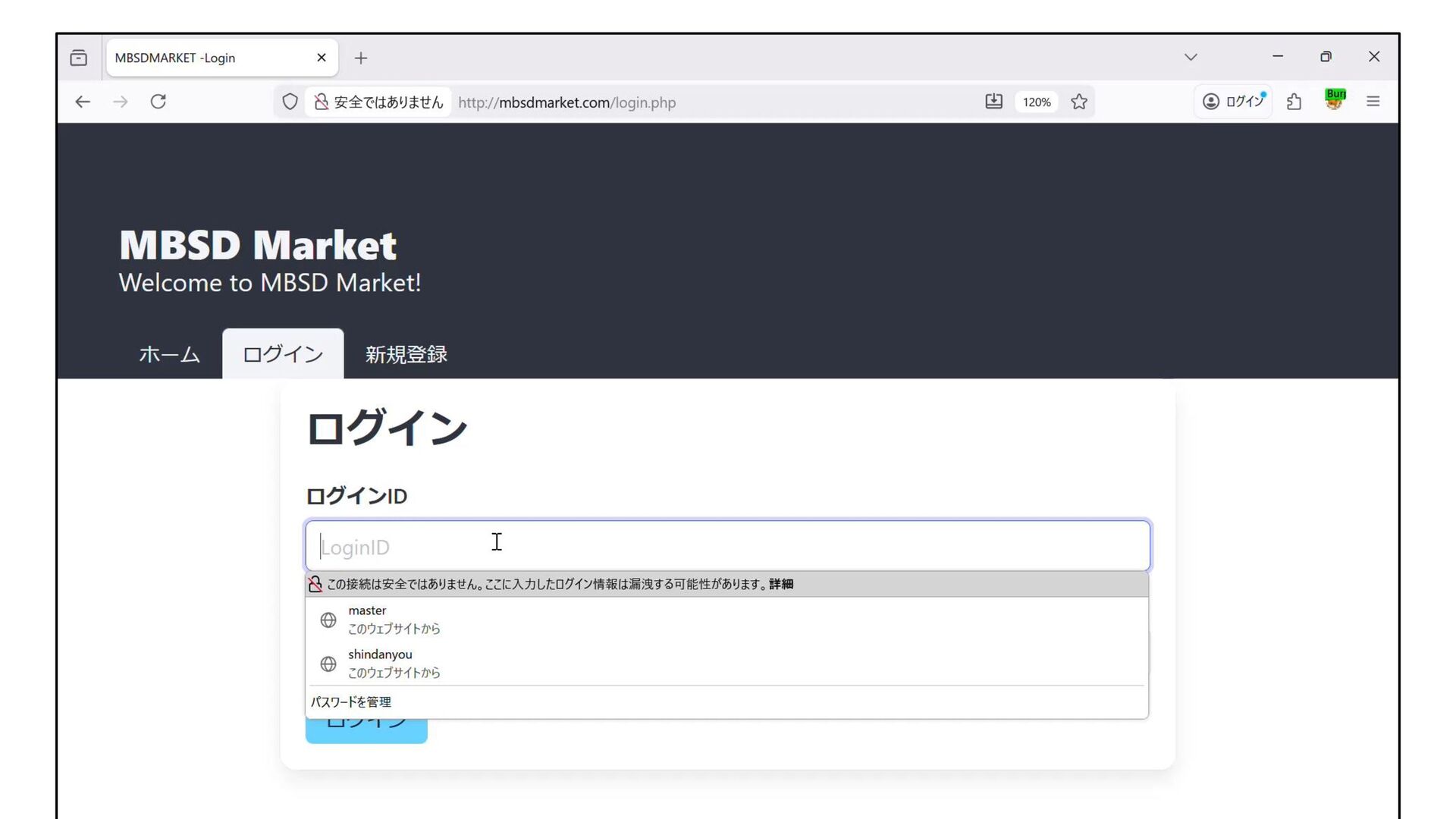Click the 詳細 link in the security warning
This screenshot has width=1456, height=819.
click(x=781, y=584)
